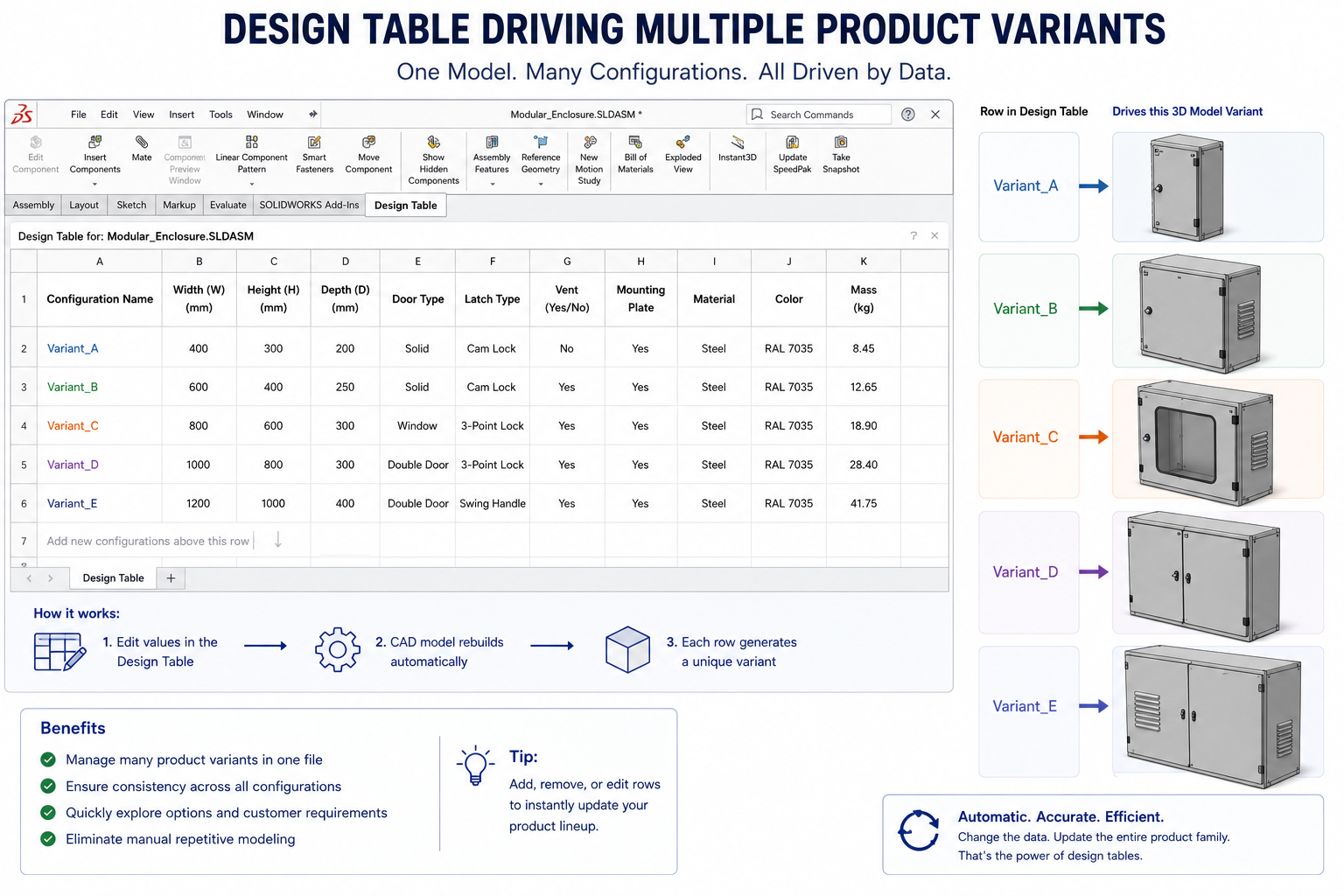Click the Variant_D row label card
This screenshot has width=1344, height=896.
point(1029,572)
